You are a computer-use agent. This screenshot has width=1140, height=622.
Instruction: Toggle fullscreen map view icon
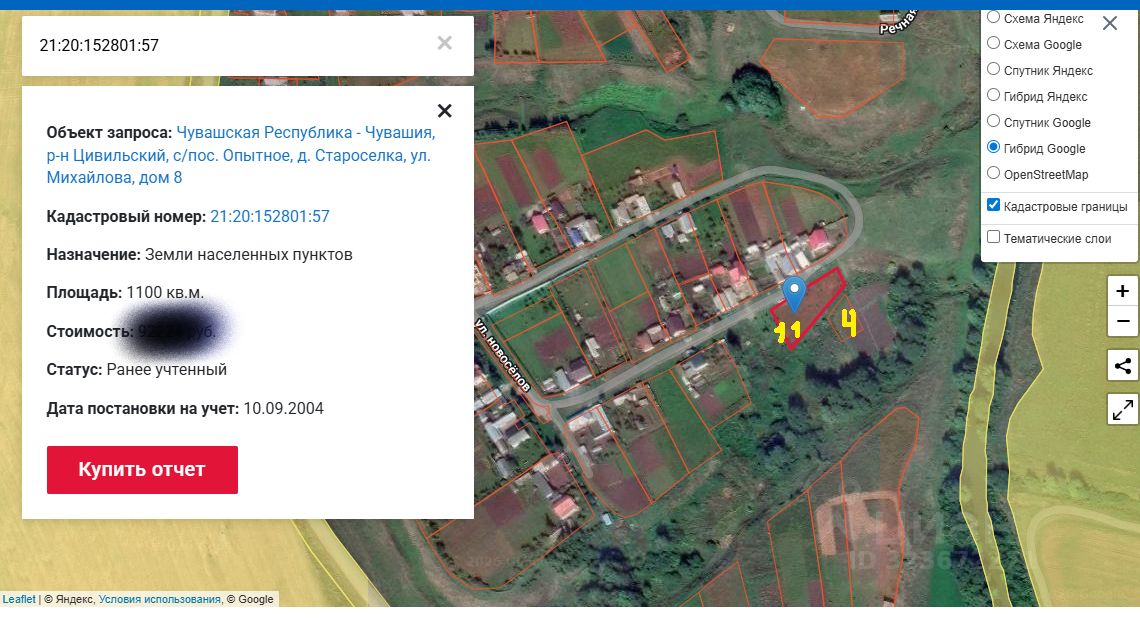coord(1123,410)
